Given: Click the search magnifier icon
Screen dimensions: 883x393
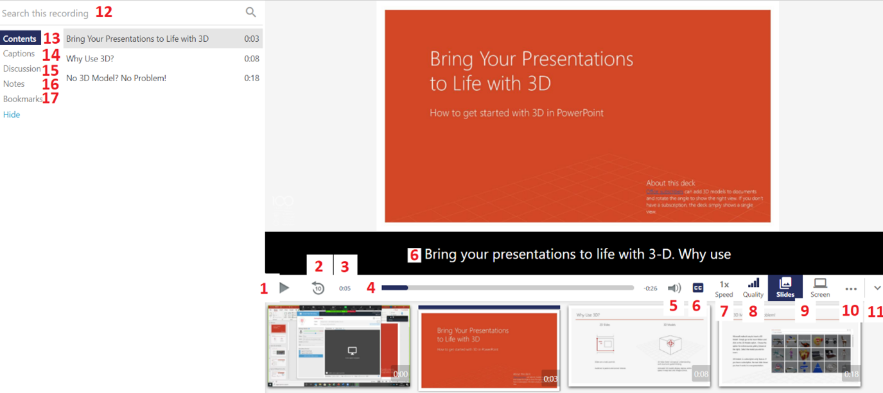Looking at the screenshot, I should point(251,12).
